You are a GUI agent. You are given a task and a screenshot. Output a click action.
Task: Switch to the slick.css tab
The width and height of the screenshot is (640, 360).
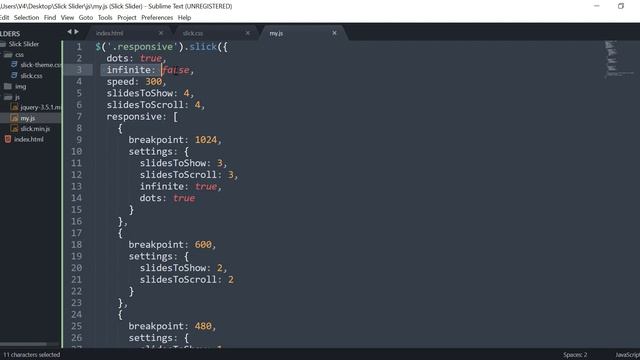point(193,33)
